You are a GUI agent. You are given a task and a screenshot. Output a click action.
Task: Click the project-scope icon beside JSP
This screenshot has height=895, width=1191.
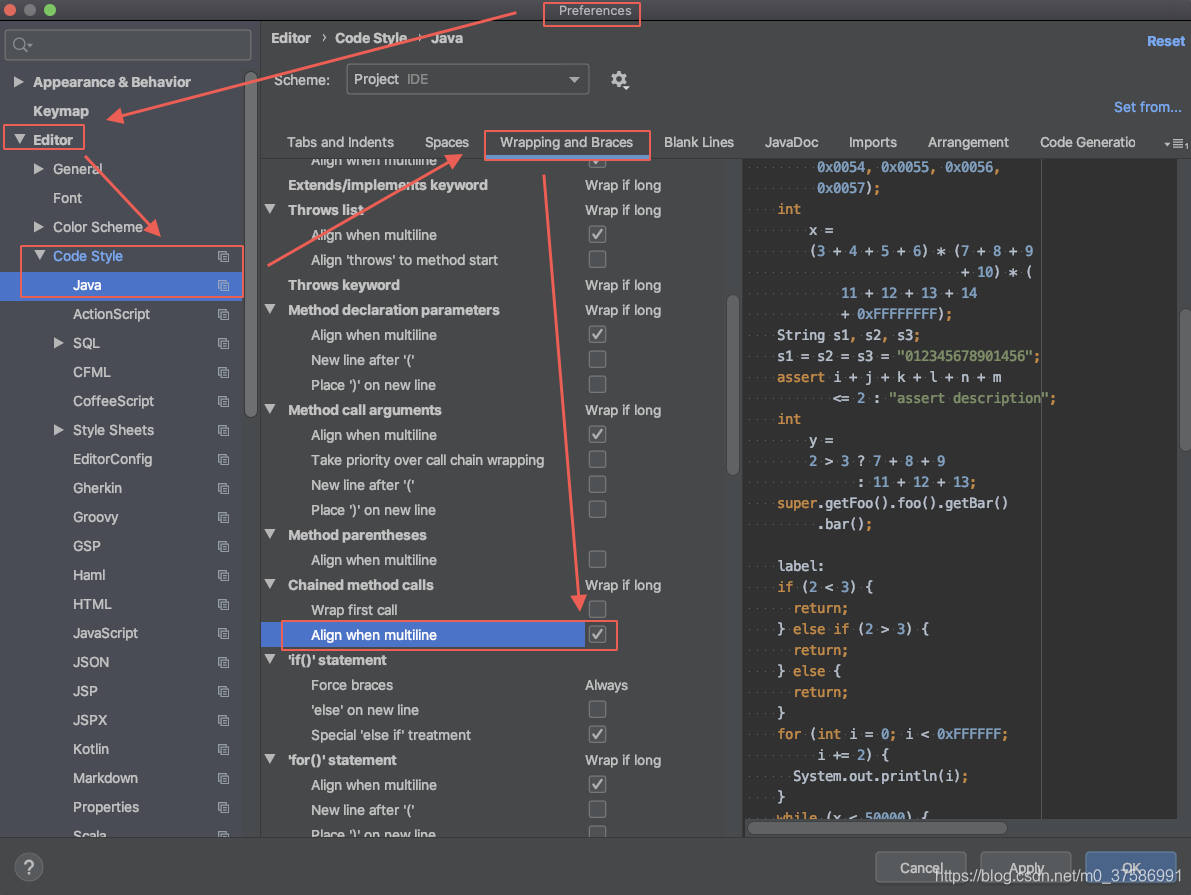tap(223, 691)
